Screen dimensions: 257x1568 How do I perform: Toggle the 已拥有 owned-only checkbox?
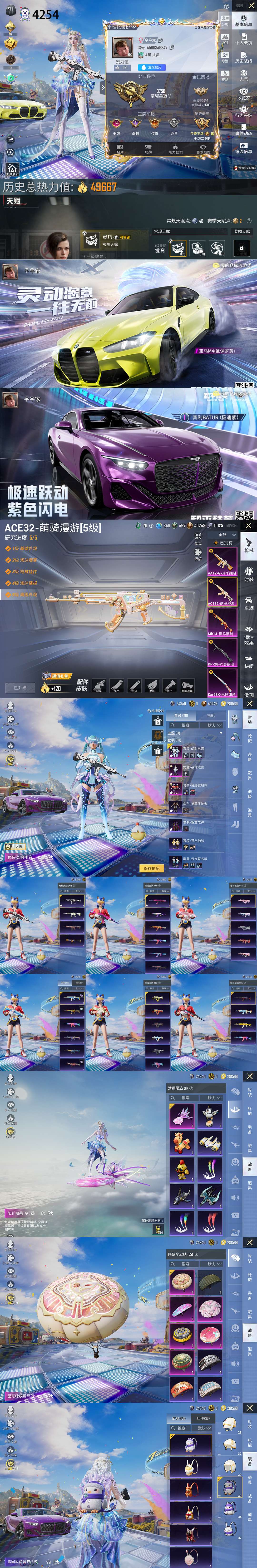223,542
